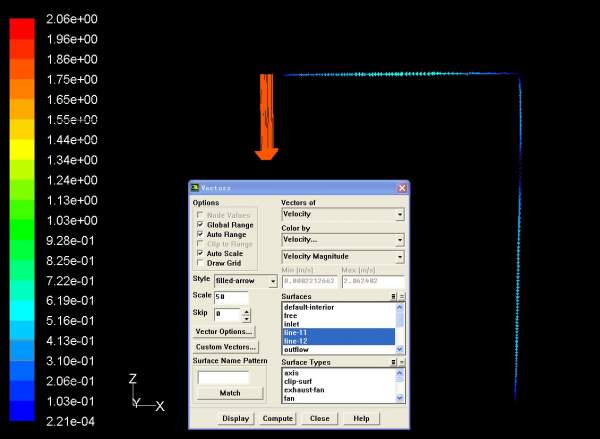Screen dimensions: 600x439
Task: Enable the Draw Grid checkbox
Action: 200,263
